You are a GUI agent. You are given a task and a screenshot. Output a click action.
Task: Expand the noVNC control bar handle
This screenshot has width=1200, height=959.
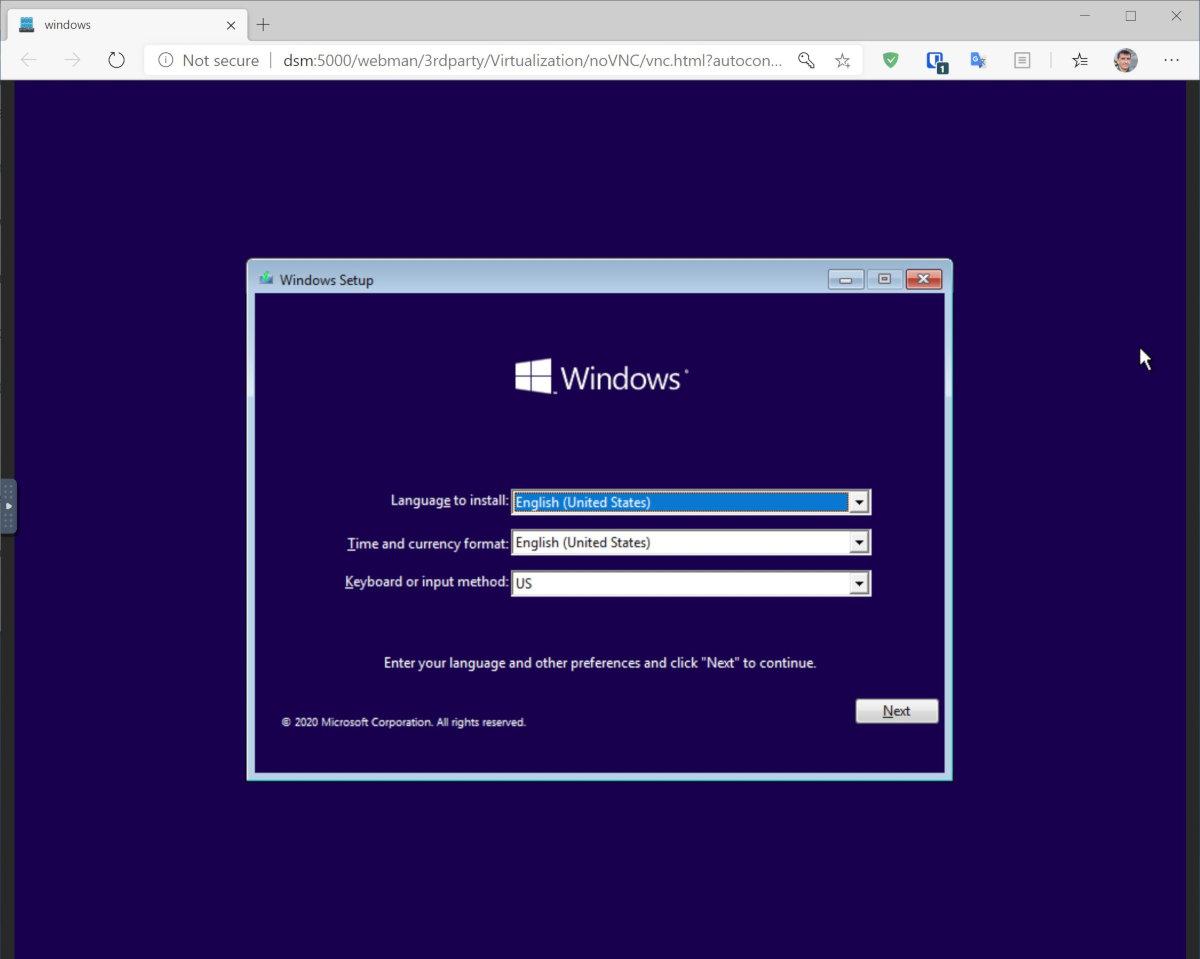tap(8, 506)
